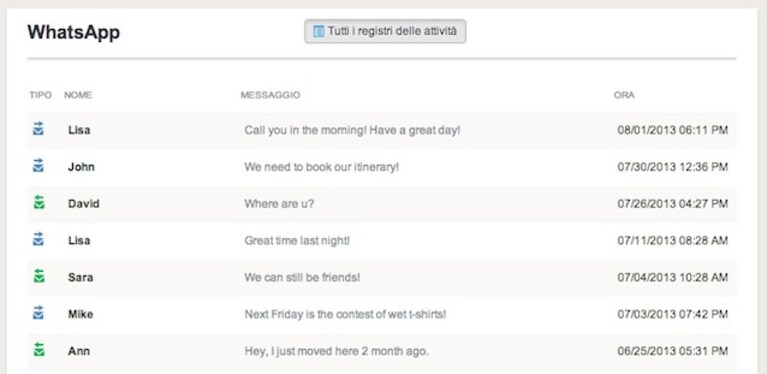Screen dimensions: 767x374
Task: Click the blue type icon for Lisa's 07/11 message
Action: 39,239
